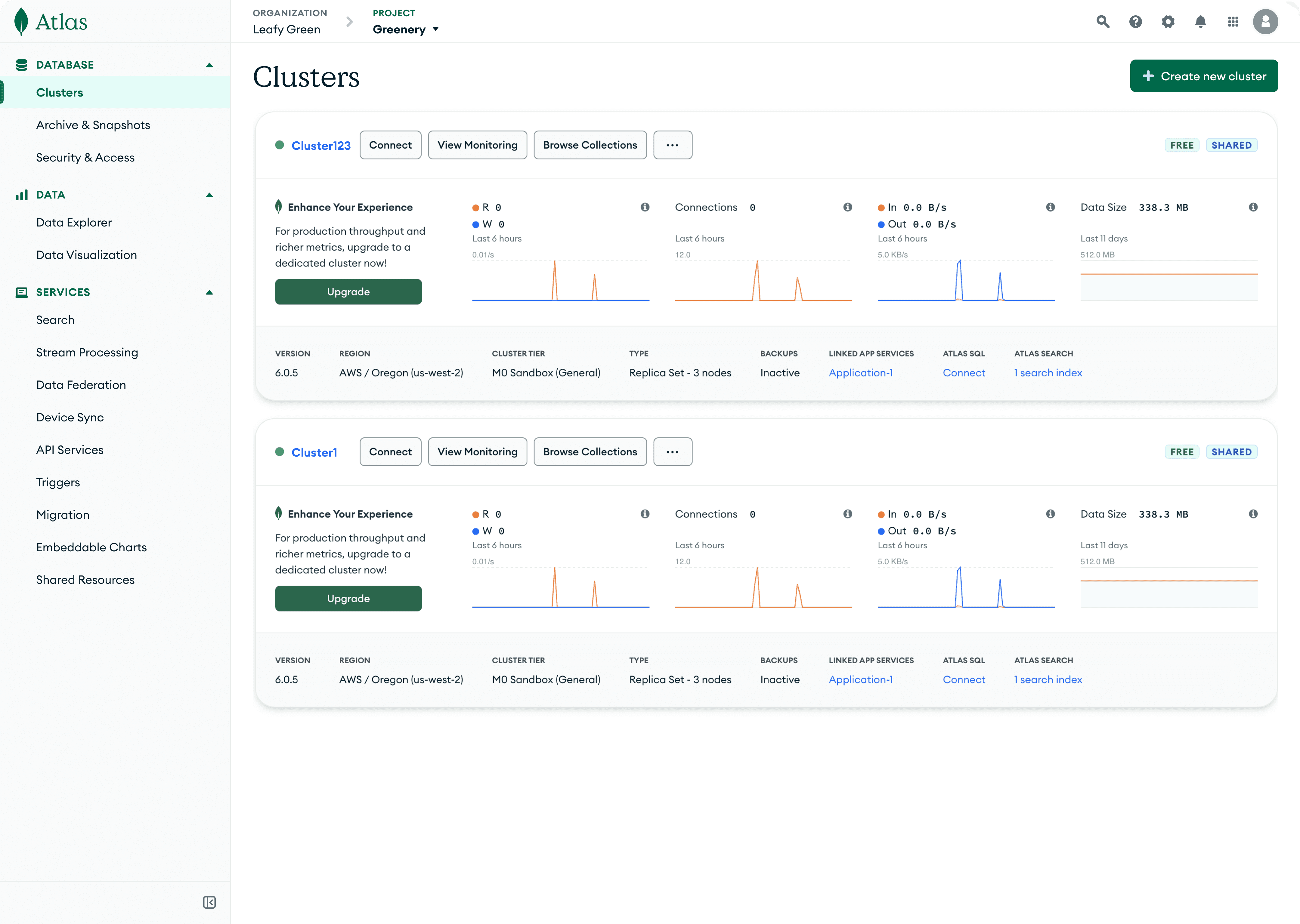
Task: Open settings gear icon in top bar
Action: (x=1167, y=22)
